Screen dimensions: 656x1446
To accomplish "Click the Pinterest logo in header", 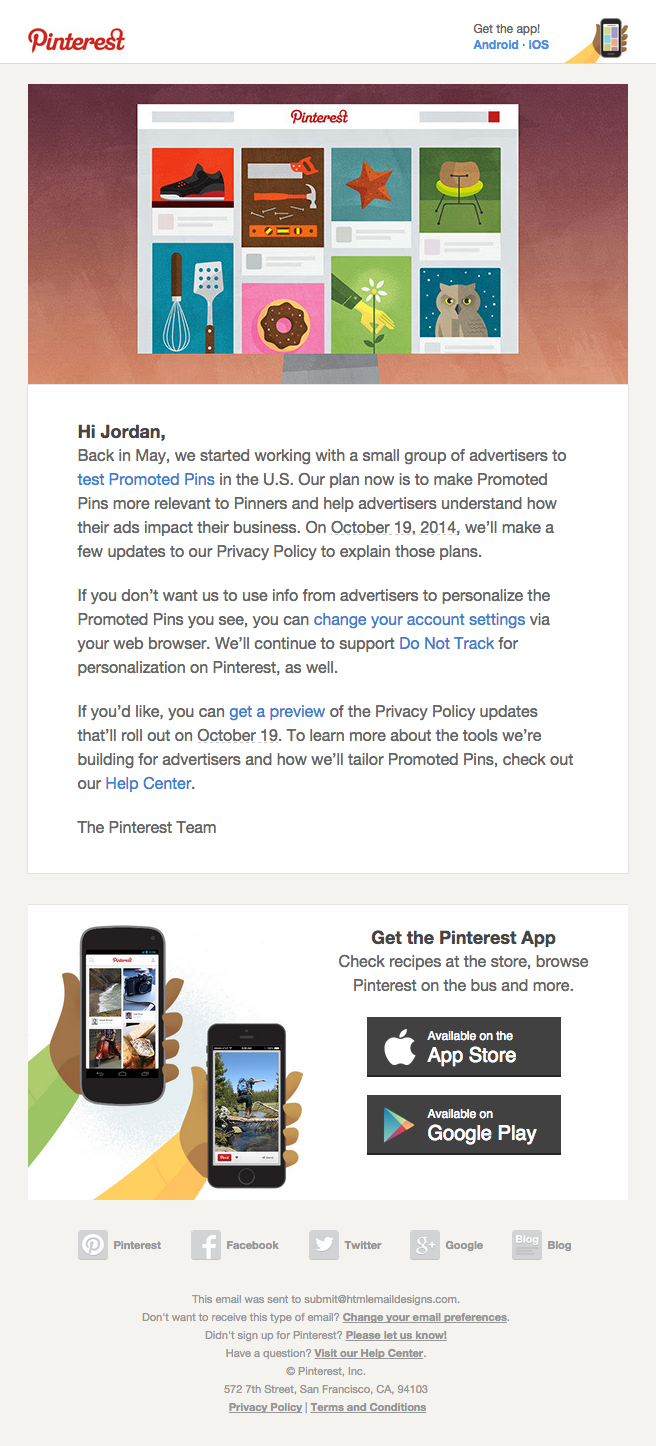I will [x=77, y=40].
